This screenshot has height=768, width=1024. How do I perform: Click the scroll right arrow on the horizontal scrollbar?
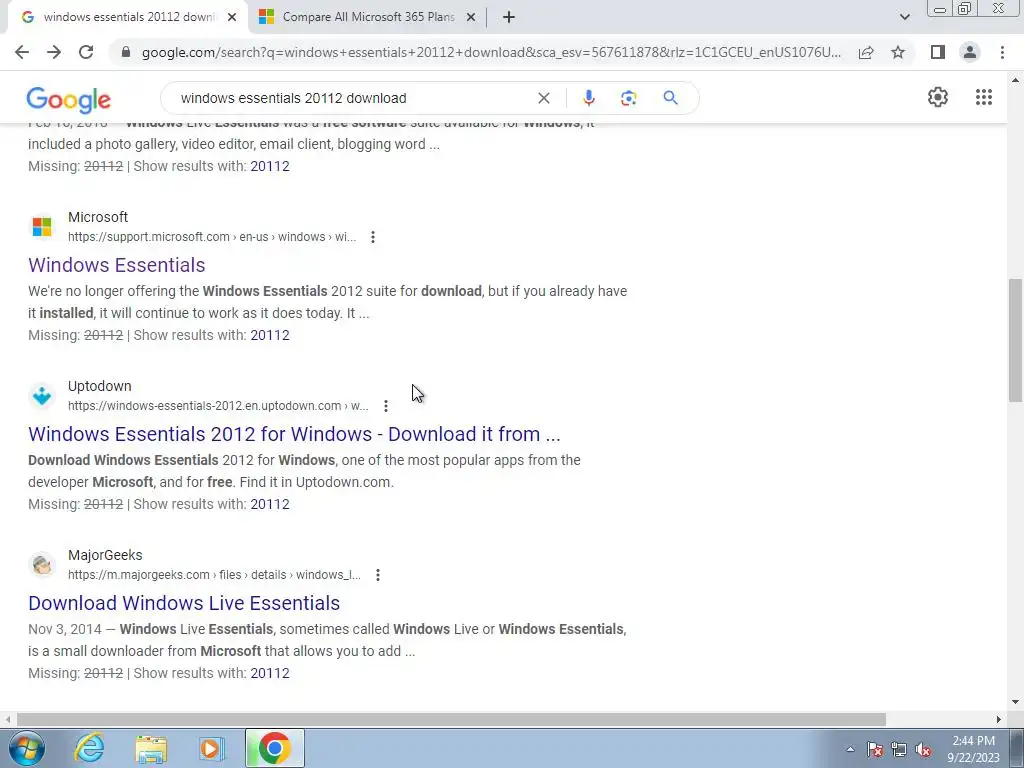click(999, 719)
